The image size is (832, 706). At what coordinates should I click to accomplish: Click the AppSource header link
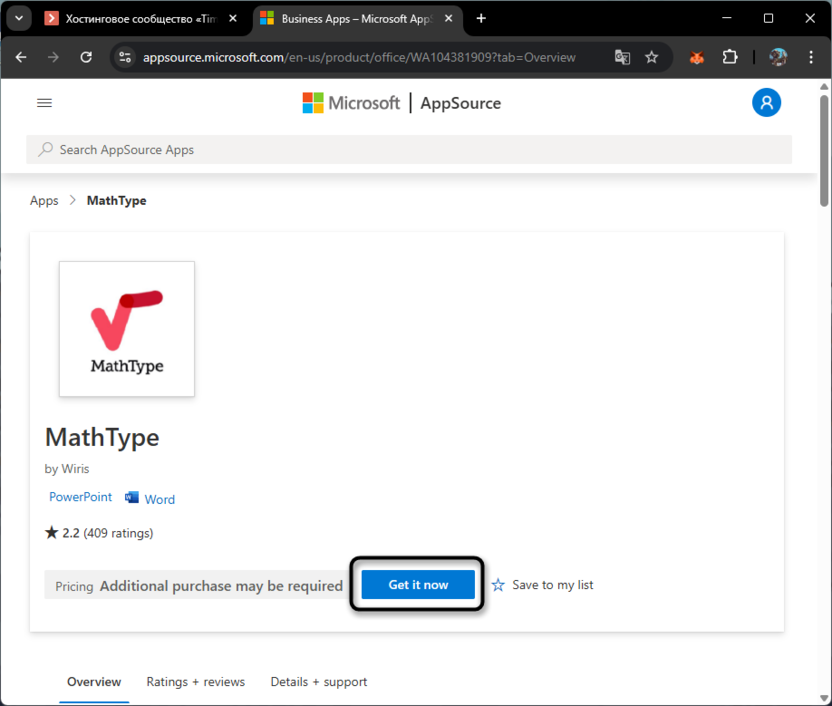[461, 103]
